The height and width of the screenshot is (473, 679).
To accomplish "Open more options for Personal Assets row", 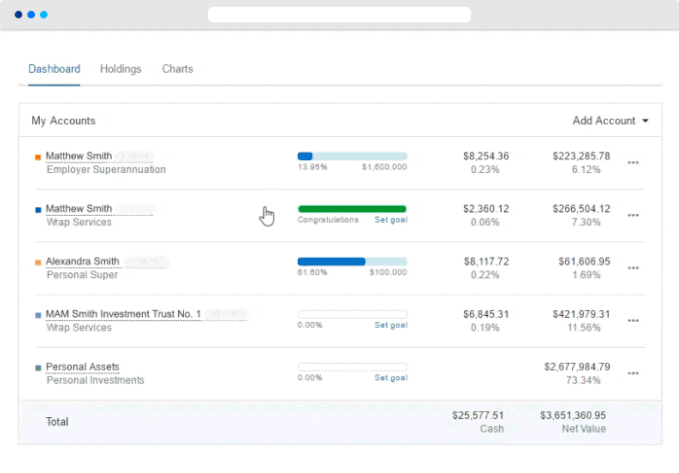I will (x=632, y=373).
